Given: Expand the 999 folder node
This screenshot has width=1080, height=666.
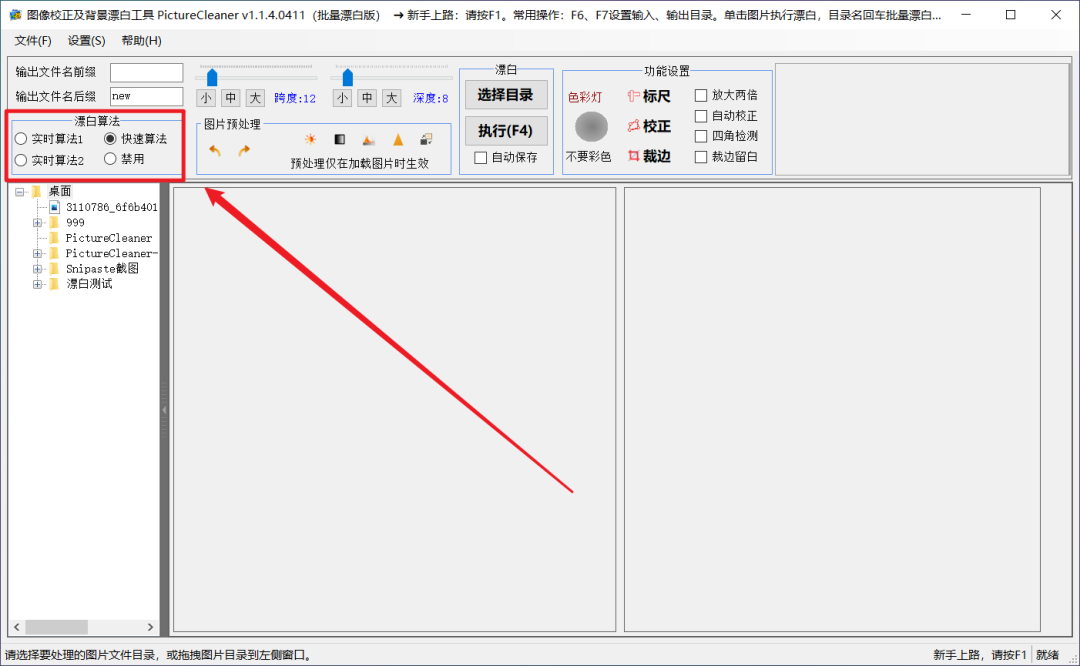Looking at the screenshot, I should coord(37,223).
